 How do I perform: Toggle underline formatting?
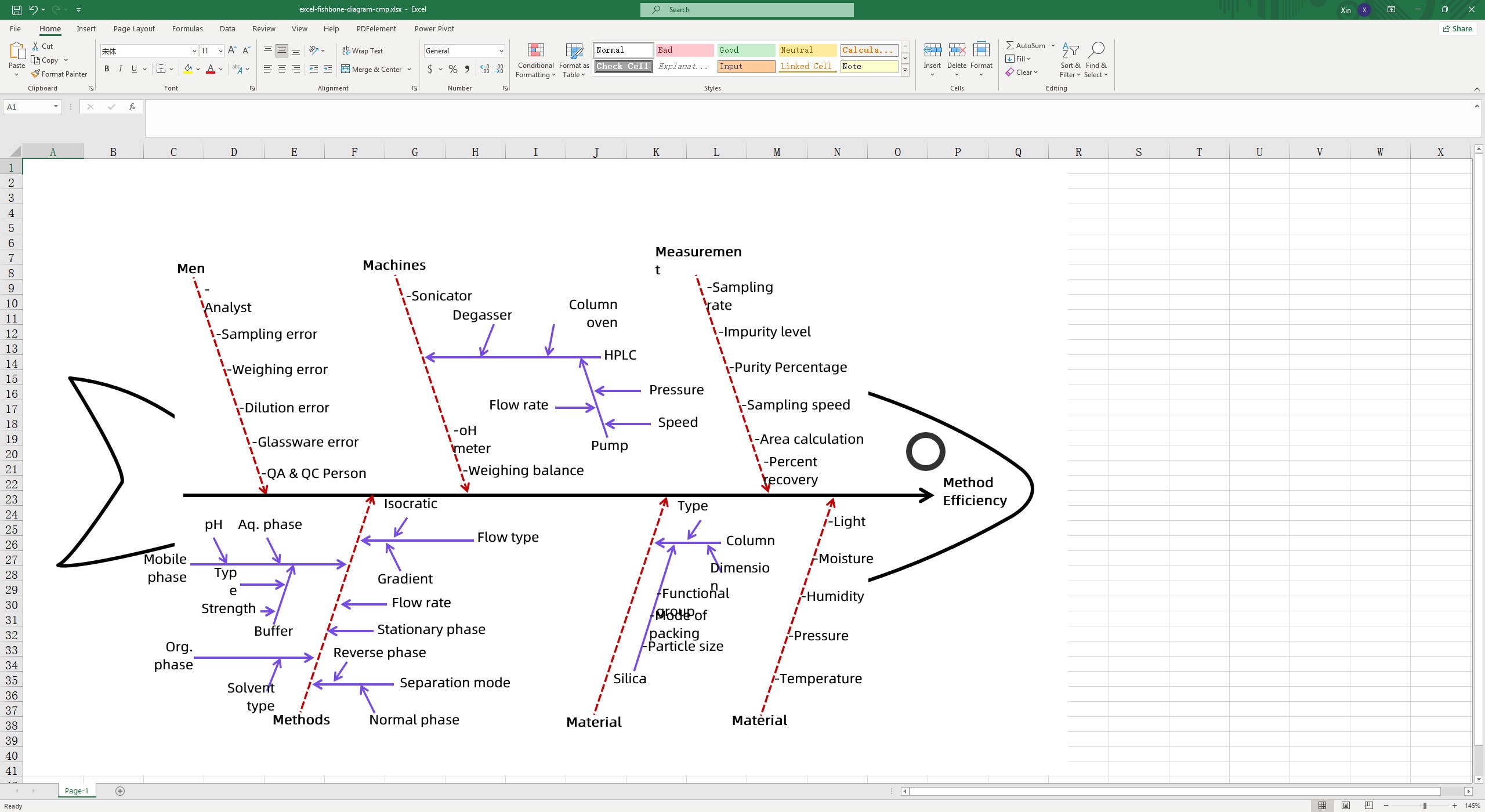pyautogui.click(x=134, y=69)
